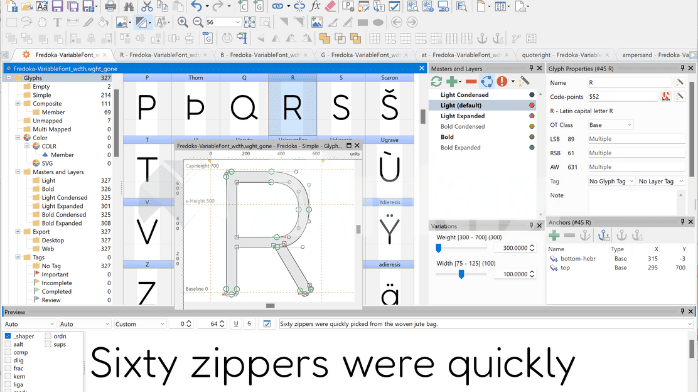This screenshot has height=392, width=698.
Task: Click the fx formula icon
Action: click(x=315, y=6)
